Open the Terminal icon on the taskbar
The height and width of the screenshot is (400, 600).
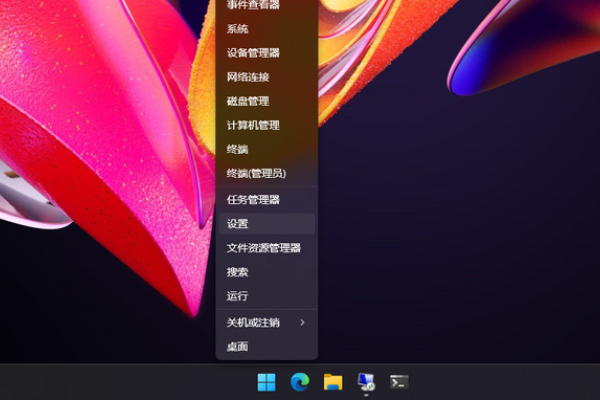(x=399, y=382)
